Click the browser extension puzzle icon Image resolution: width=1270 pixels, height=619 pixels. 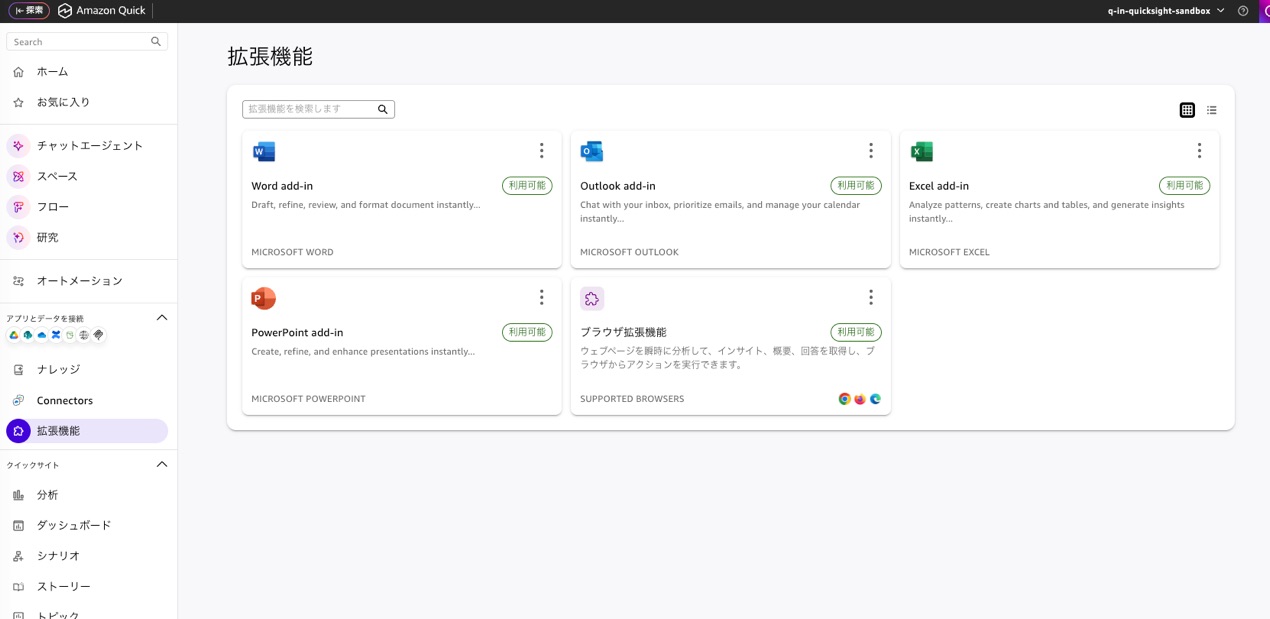click(592, 298)
